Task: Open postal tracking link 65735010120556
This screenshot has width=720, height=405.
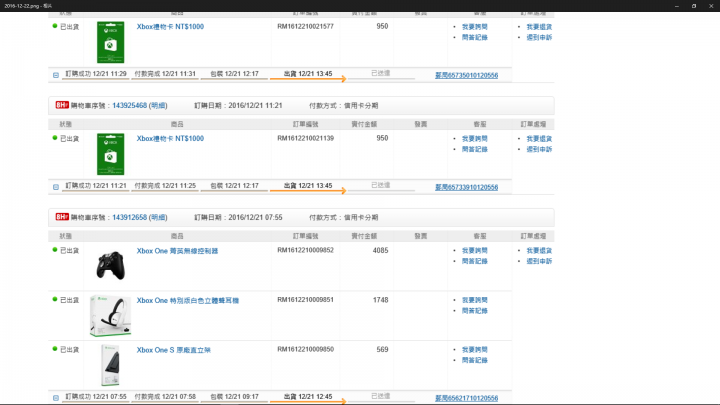Action: click(x=467, y=75)
